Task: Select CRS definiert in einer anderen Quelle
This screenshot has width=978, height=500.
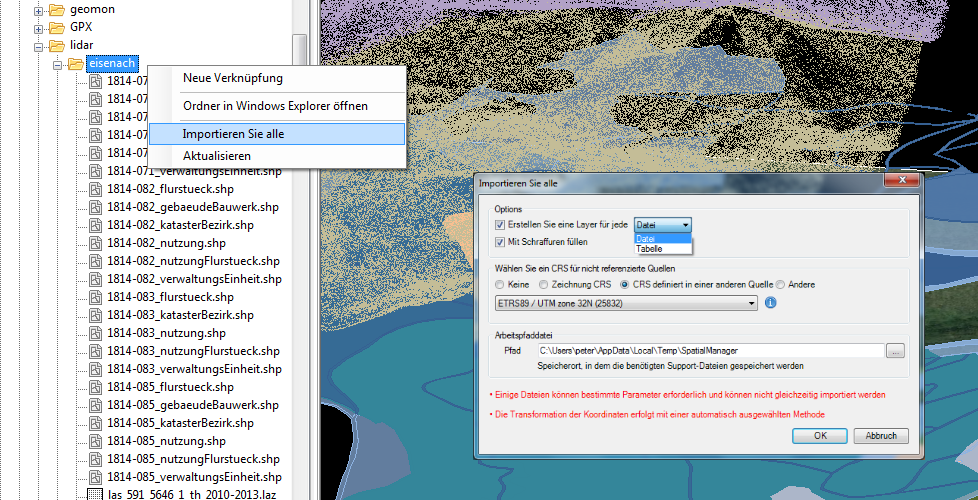Action: point(624,285)
